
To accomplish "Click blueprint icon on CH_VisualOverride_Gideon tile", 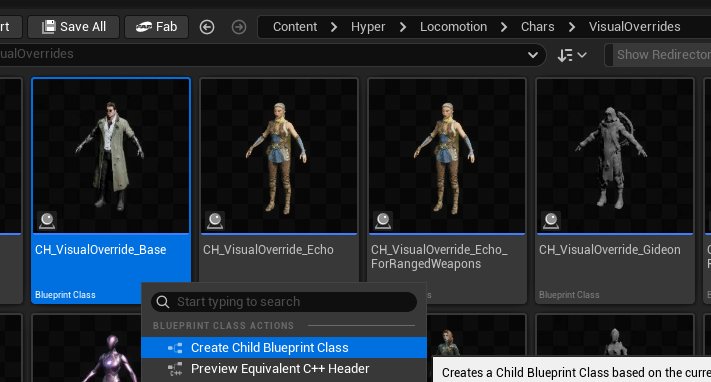I will pos(551,221).
